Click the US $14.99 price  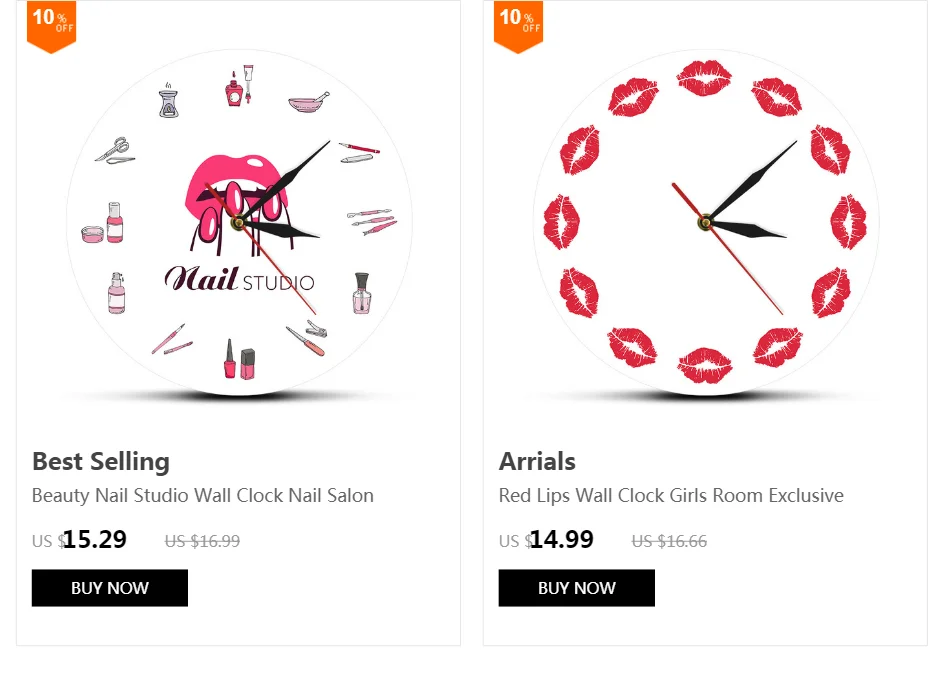pos(546,539)
